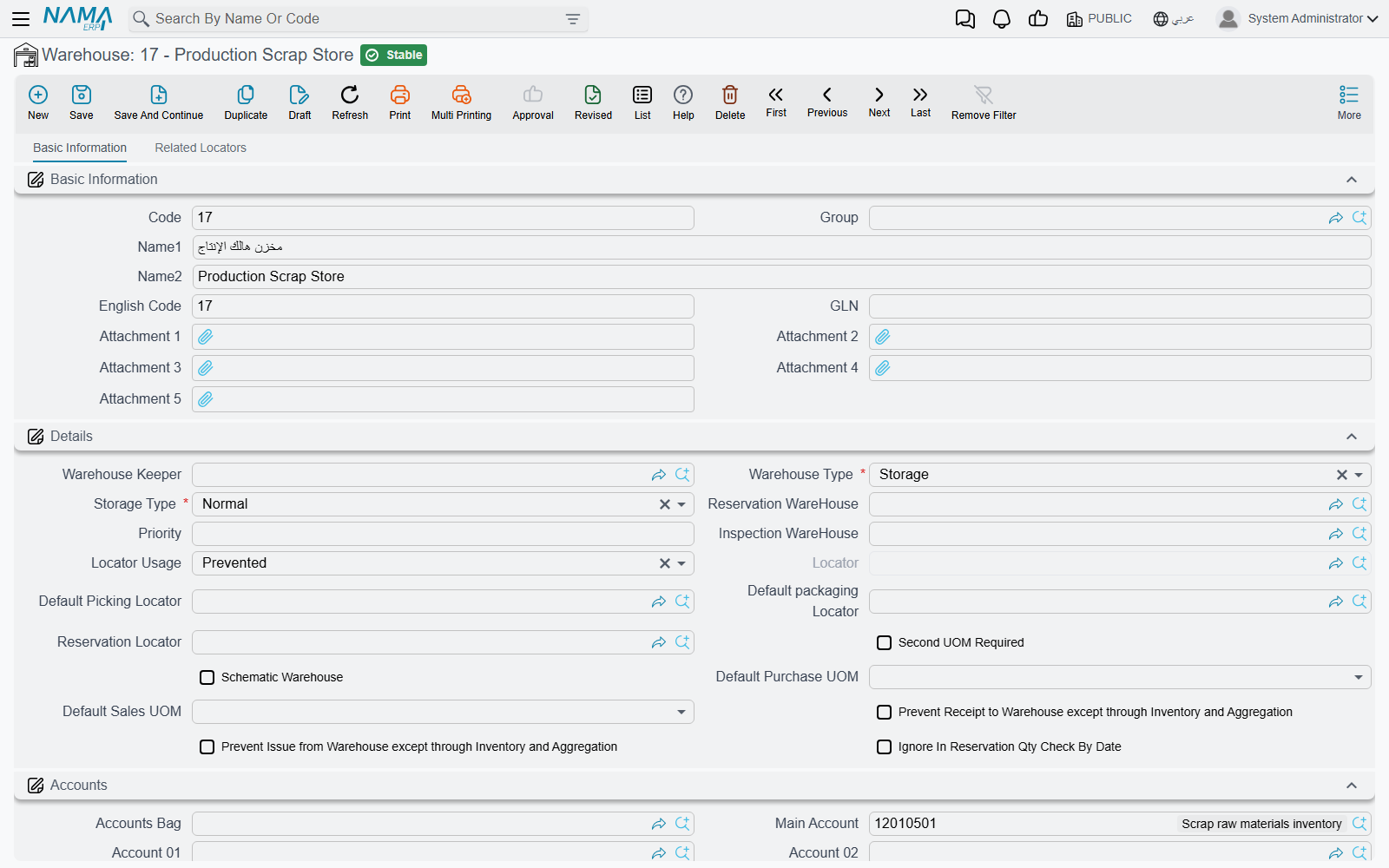Collapse the Details section
Screen dimensions: 1389x868
[x=1352, y=437]
